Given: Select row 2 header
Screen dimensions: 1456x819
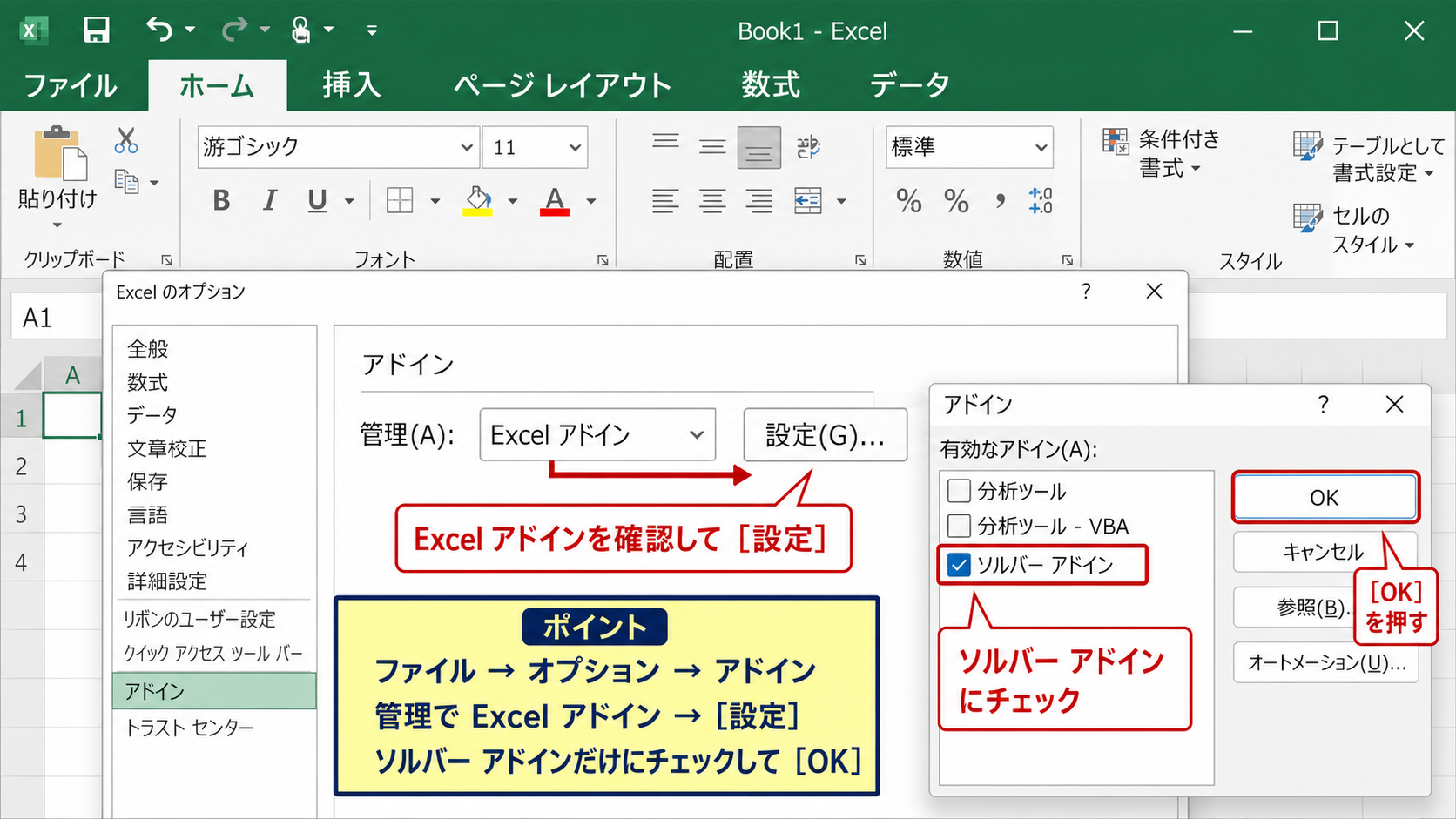Looking at the screenshot, I should (x=21, y=467).
